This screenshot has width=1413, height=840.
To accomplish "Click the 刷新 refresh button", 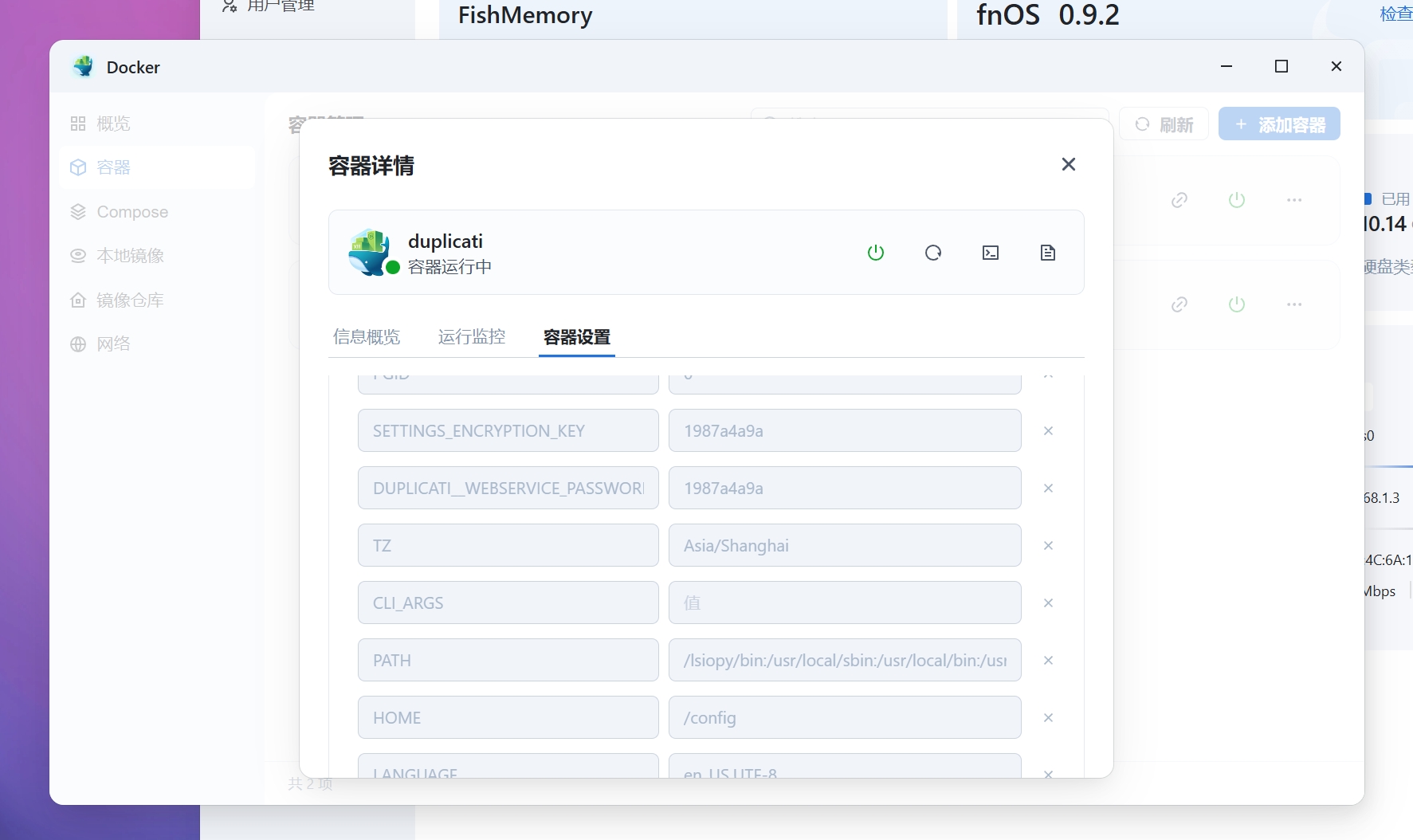I will pos(1164,124).
